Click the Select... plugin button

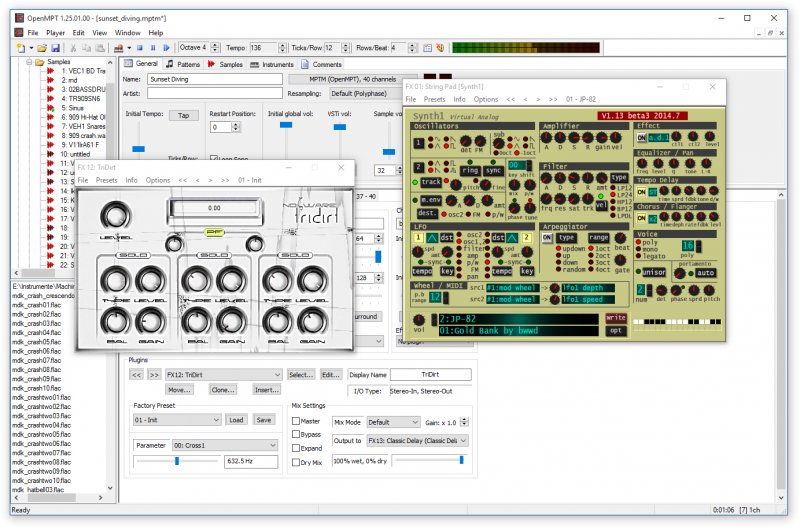coord(301,375)
